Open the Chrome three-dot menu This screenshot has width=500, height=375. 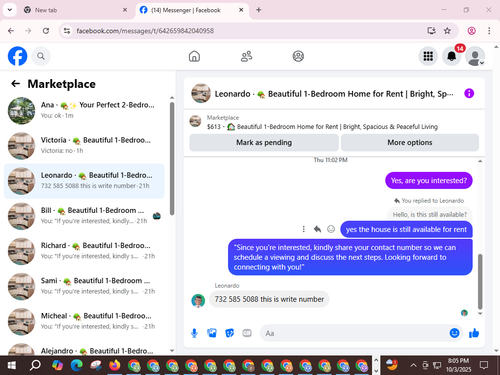[489, 31]
